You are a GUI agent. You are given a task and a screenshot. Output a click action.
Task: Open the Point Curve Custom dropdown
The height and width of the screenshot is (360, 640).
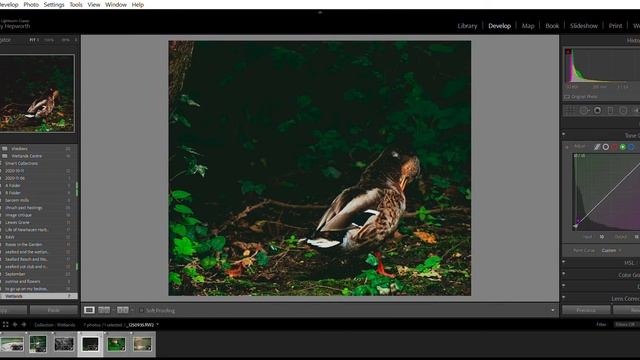611,251
